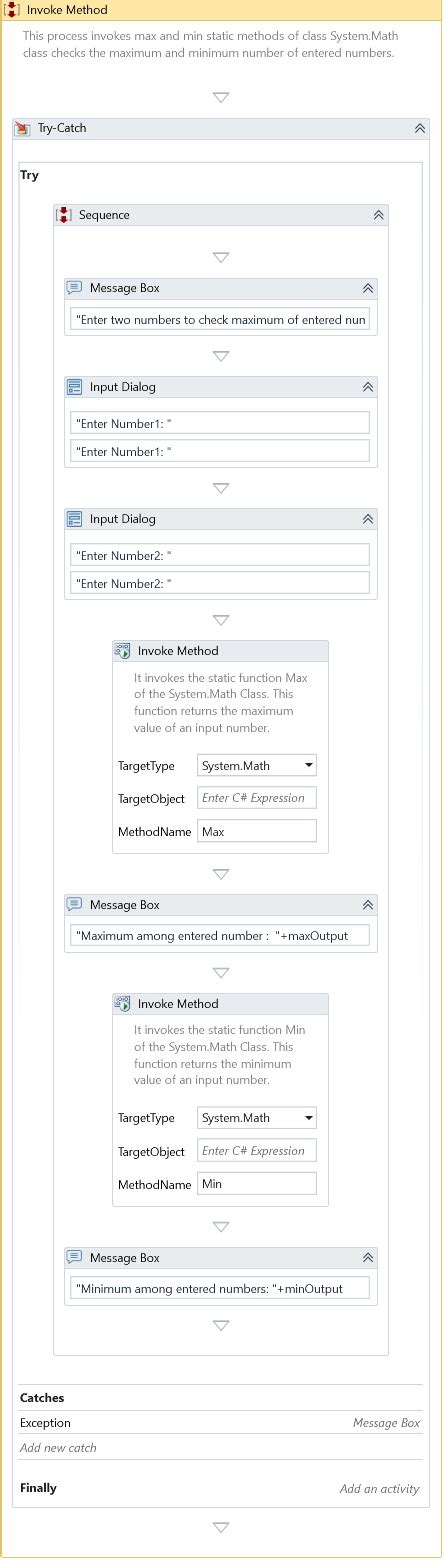Click the Invoke Method root sequence icon
The image size is (446, 1563).
(x=12, y=9)
